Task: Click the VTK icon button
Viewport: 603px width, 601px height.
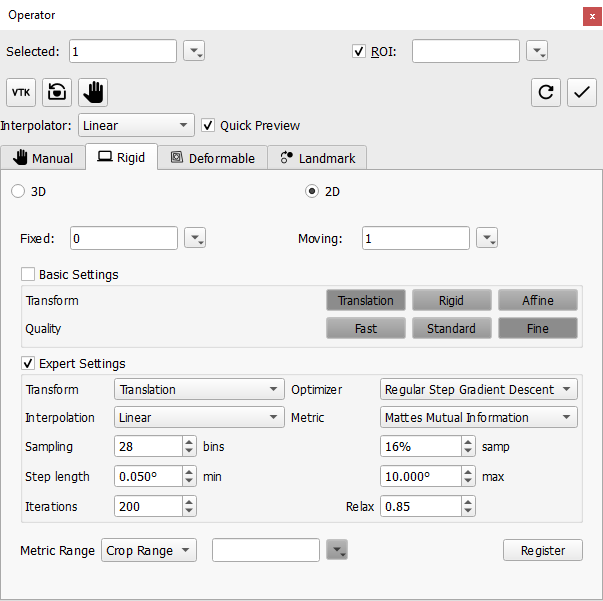Action: coord(21,93)
